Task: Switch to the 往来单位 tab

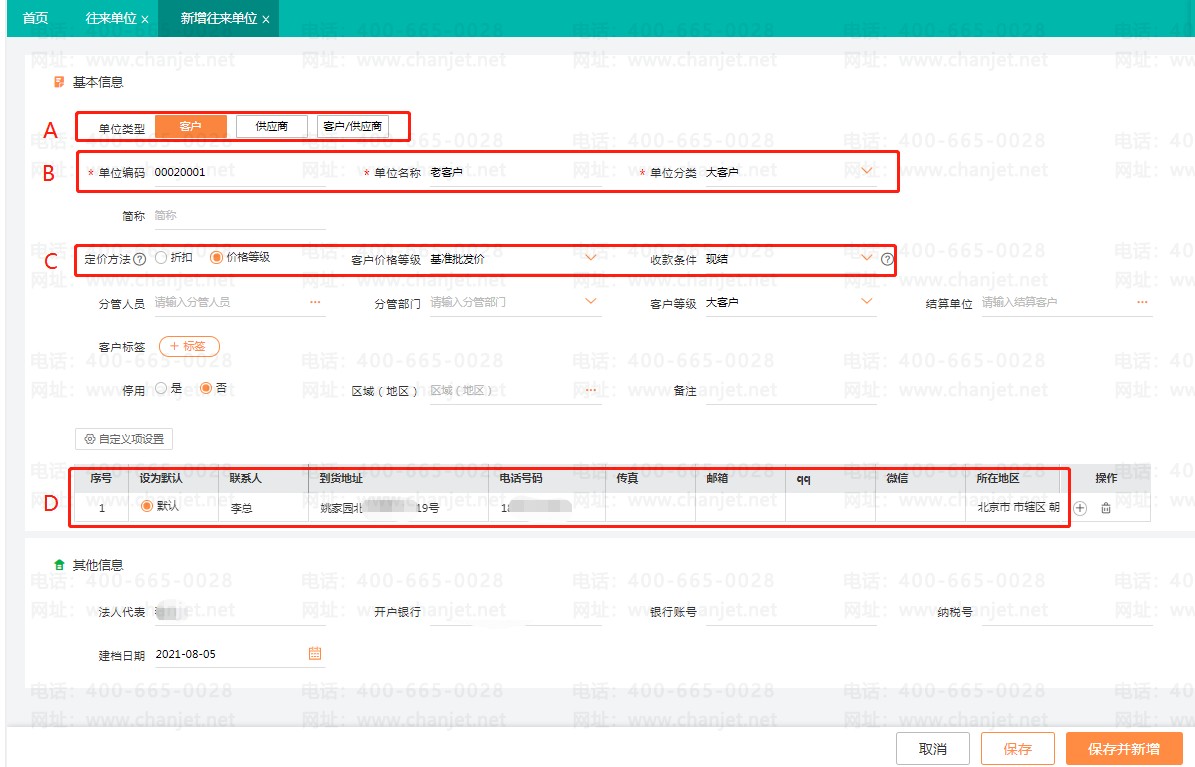Action: 111,18
